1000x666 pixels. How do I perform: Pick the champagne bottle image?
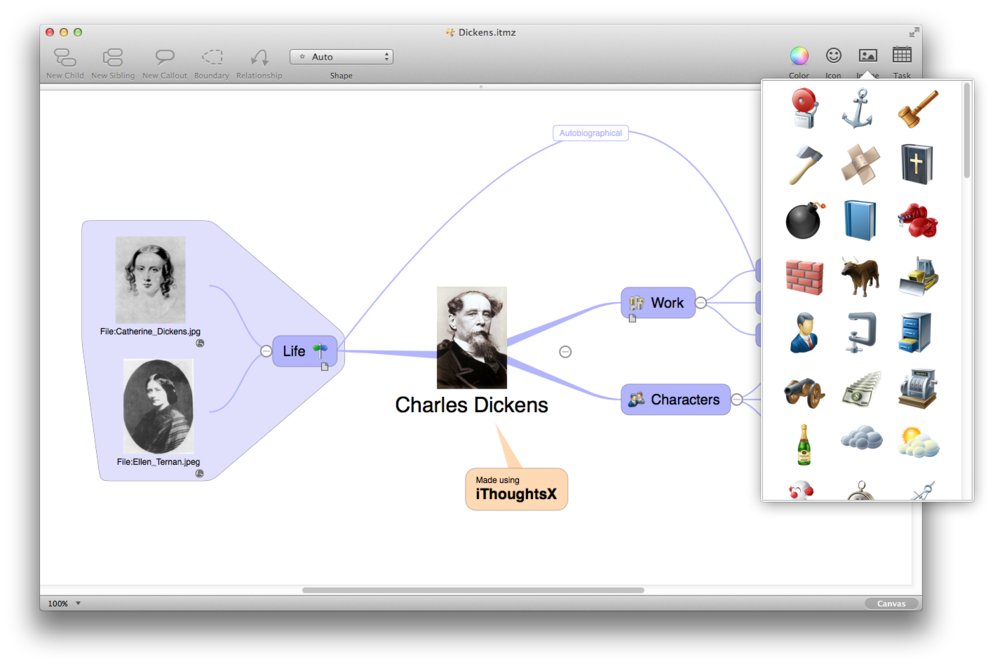[804, 445]
